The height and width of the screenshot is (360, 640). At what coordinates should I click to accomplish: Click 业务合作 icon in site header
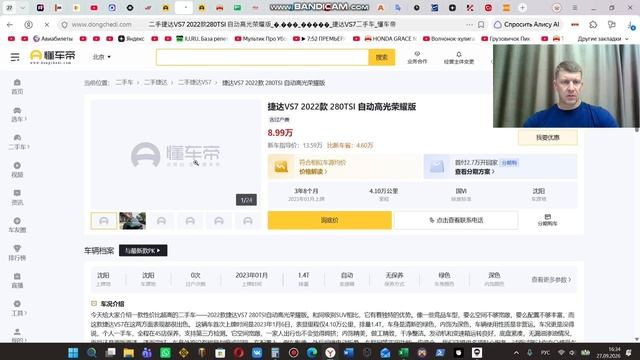pos(417,58)
